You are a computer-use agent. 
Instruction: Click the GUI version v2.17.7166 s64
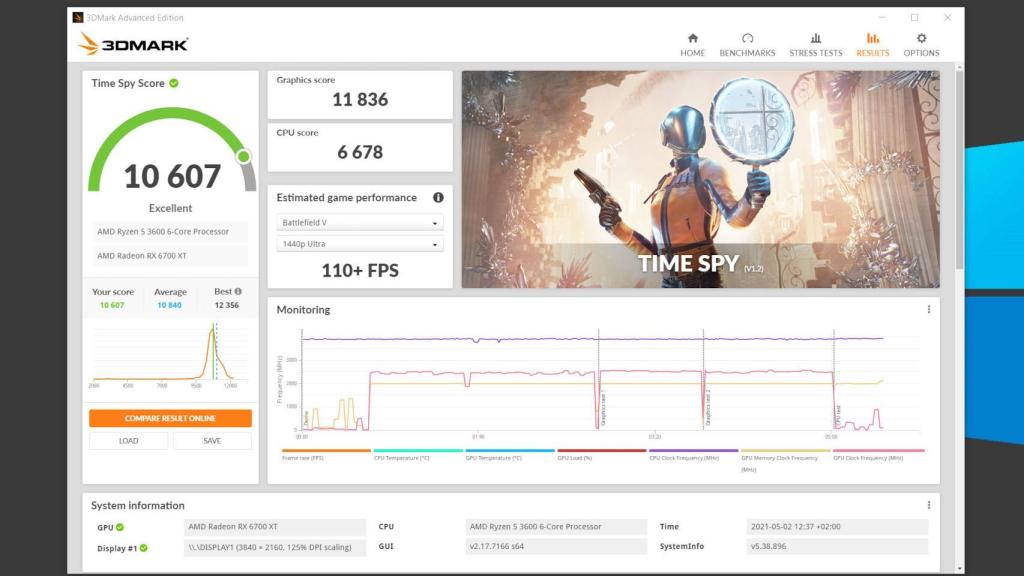[556, 547]
